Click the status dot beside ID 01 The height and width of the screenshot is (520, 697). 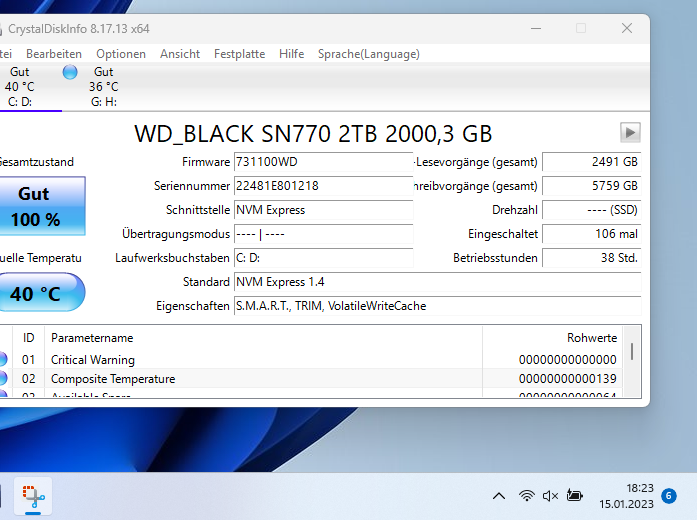pyautogui.click(x=3, y=359)
